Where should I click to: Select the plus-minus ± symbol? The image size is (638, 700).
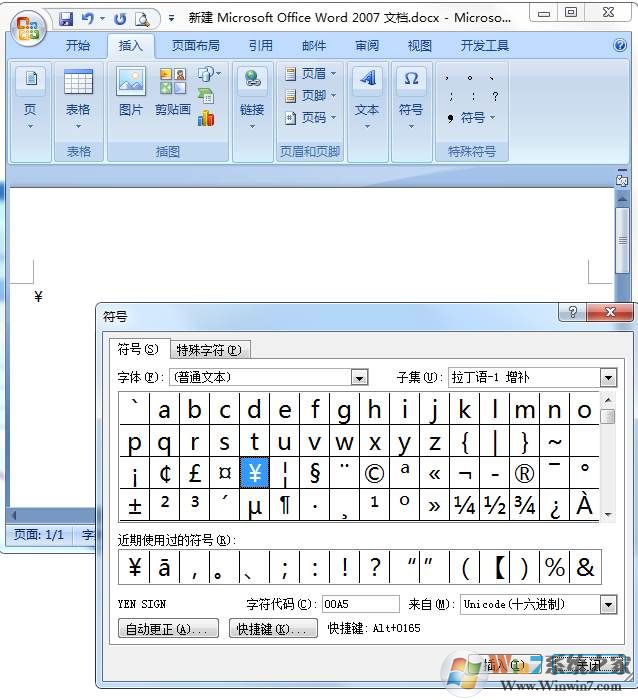[134, 505]
